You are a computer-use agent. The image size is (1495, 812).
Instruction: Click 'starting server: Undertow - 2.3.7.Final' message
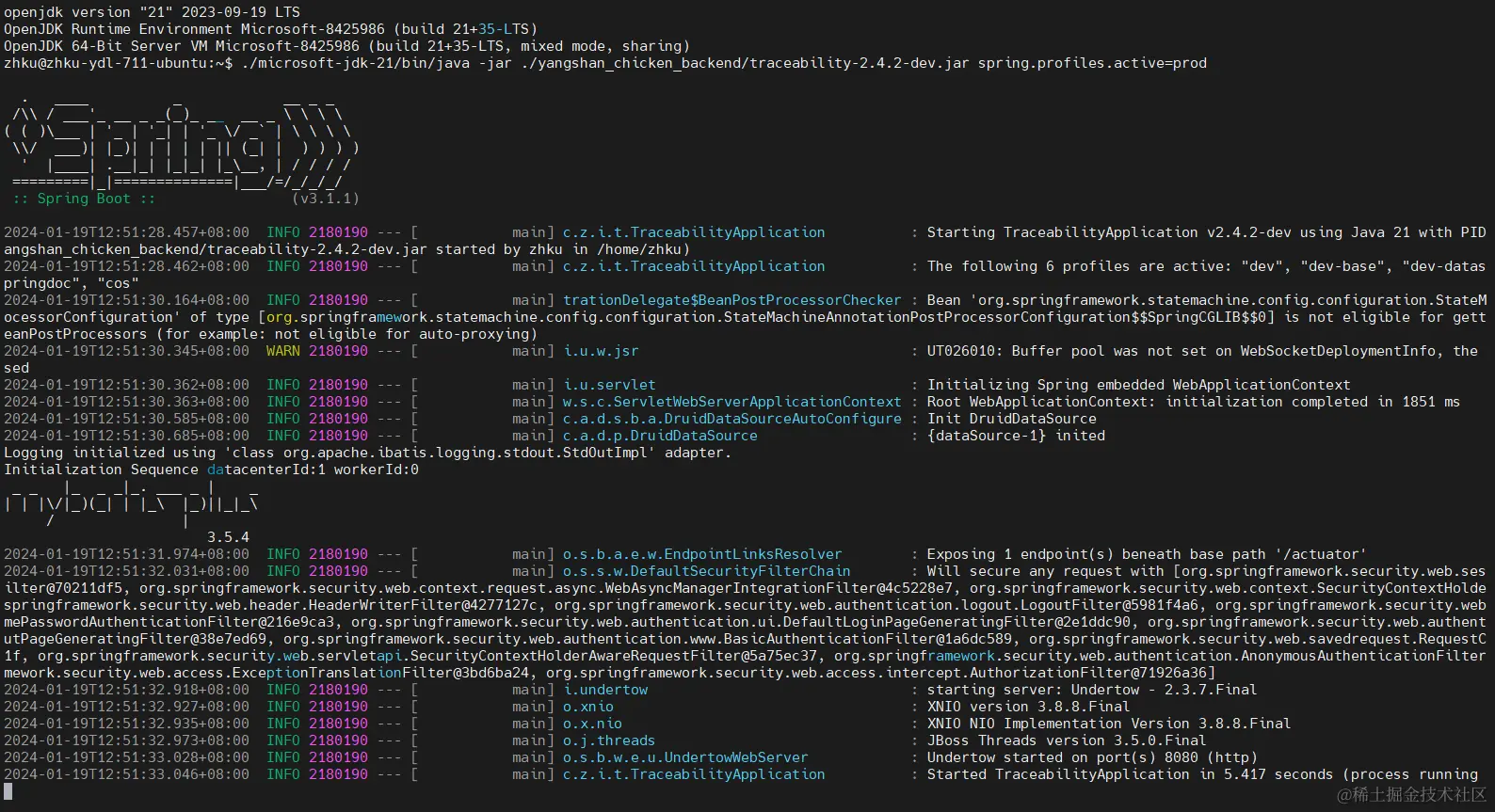pos(1092,690)
